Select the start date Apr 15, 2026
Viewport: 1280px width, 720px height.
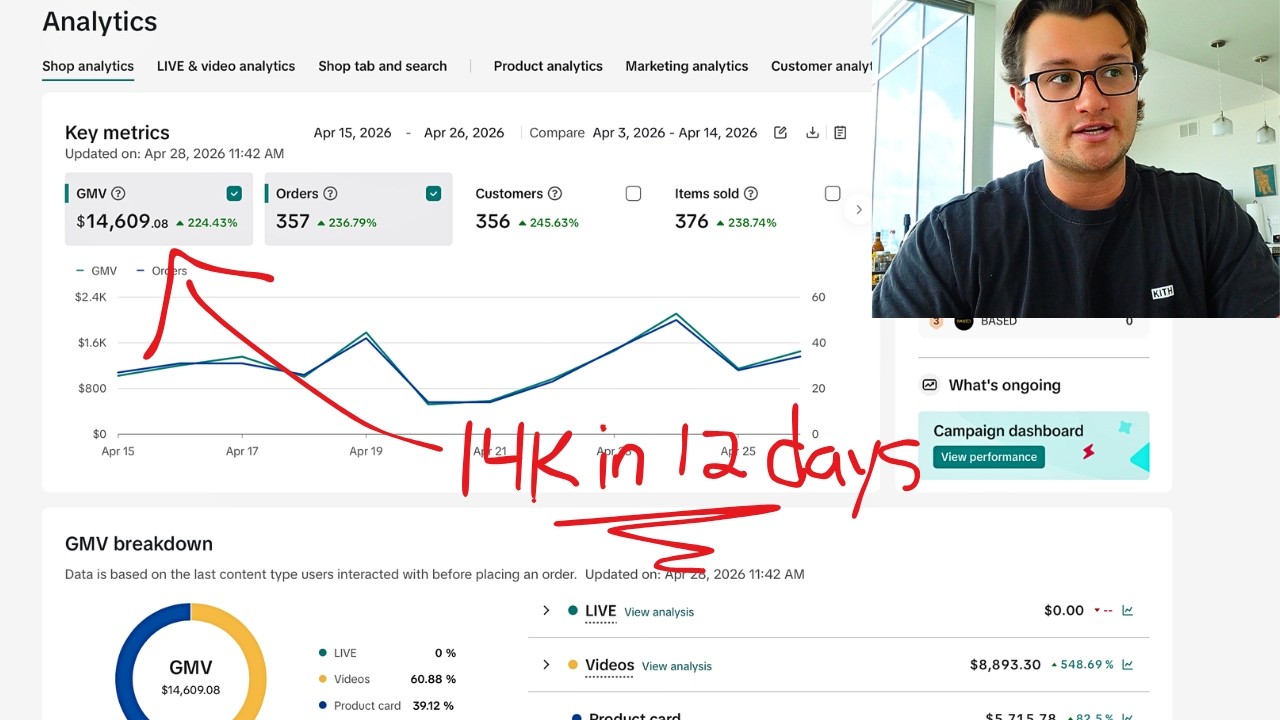352,133
